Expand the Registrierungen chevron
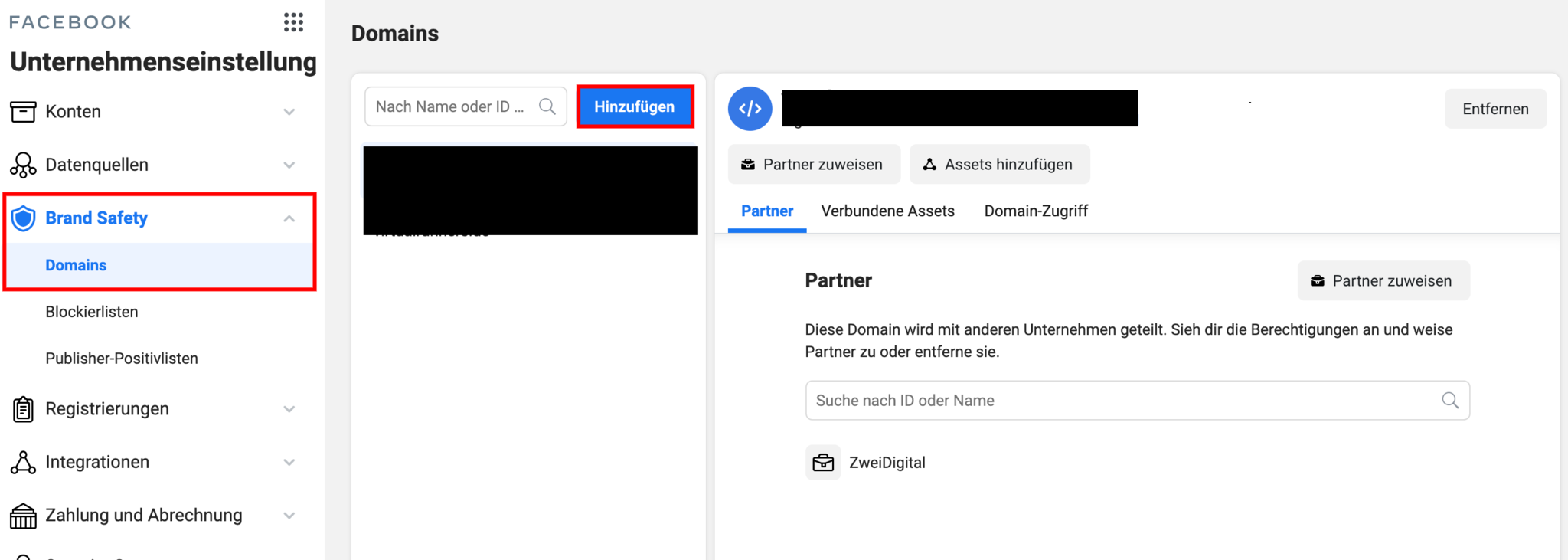The image size is (1568, 560). coord(289,409)
